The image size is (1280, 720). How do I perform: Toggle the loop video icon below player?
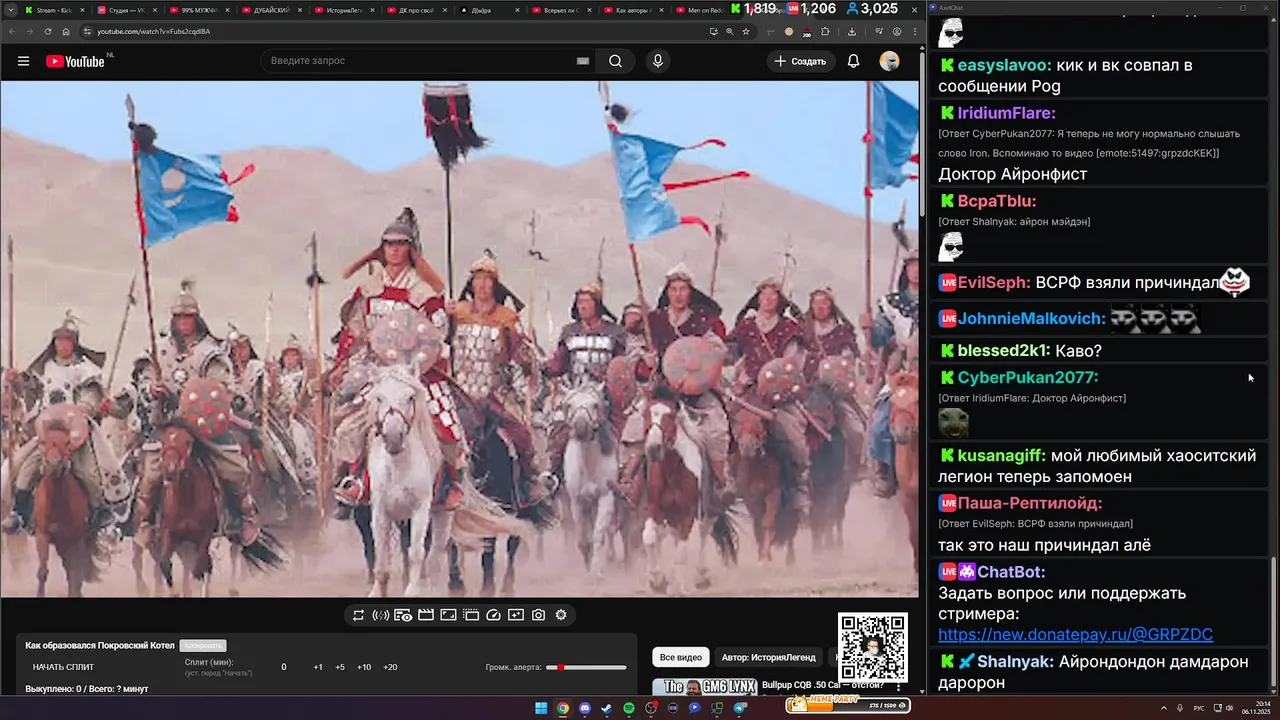358,615
